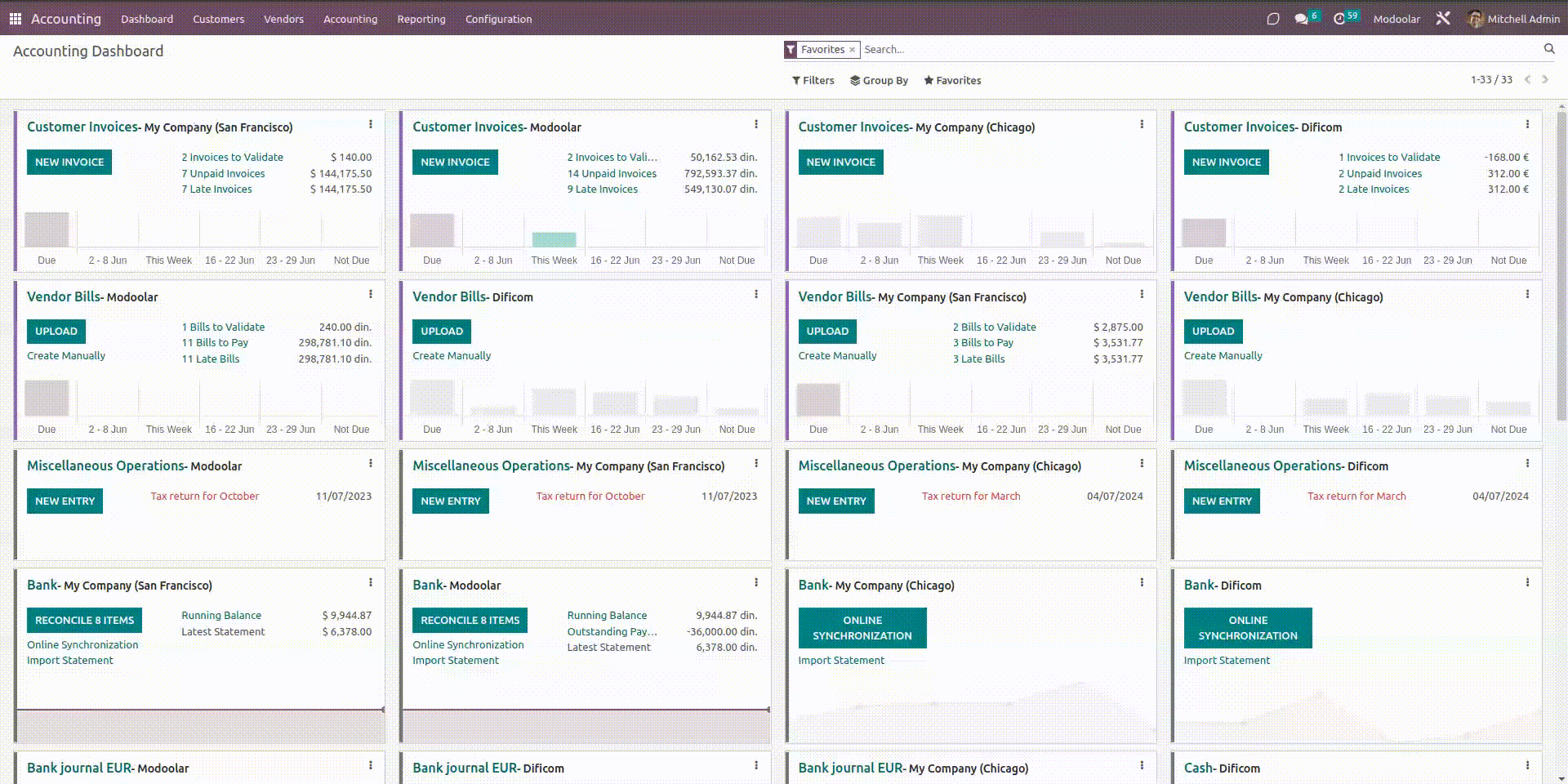This screenshot has width=1568, height=784.
Task: Open the voice/support icon in top bar
Action: tap(1272, 19)
